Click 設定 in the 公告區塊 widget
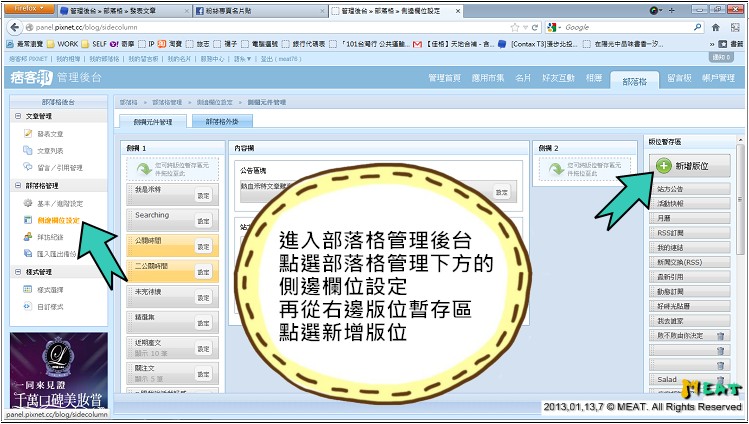 pos(502,192)
